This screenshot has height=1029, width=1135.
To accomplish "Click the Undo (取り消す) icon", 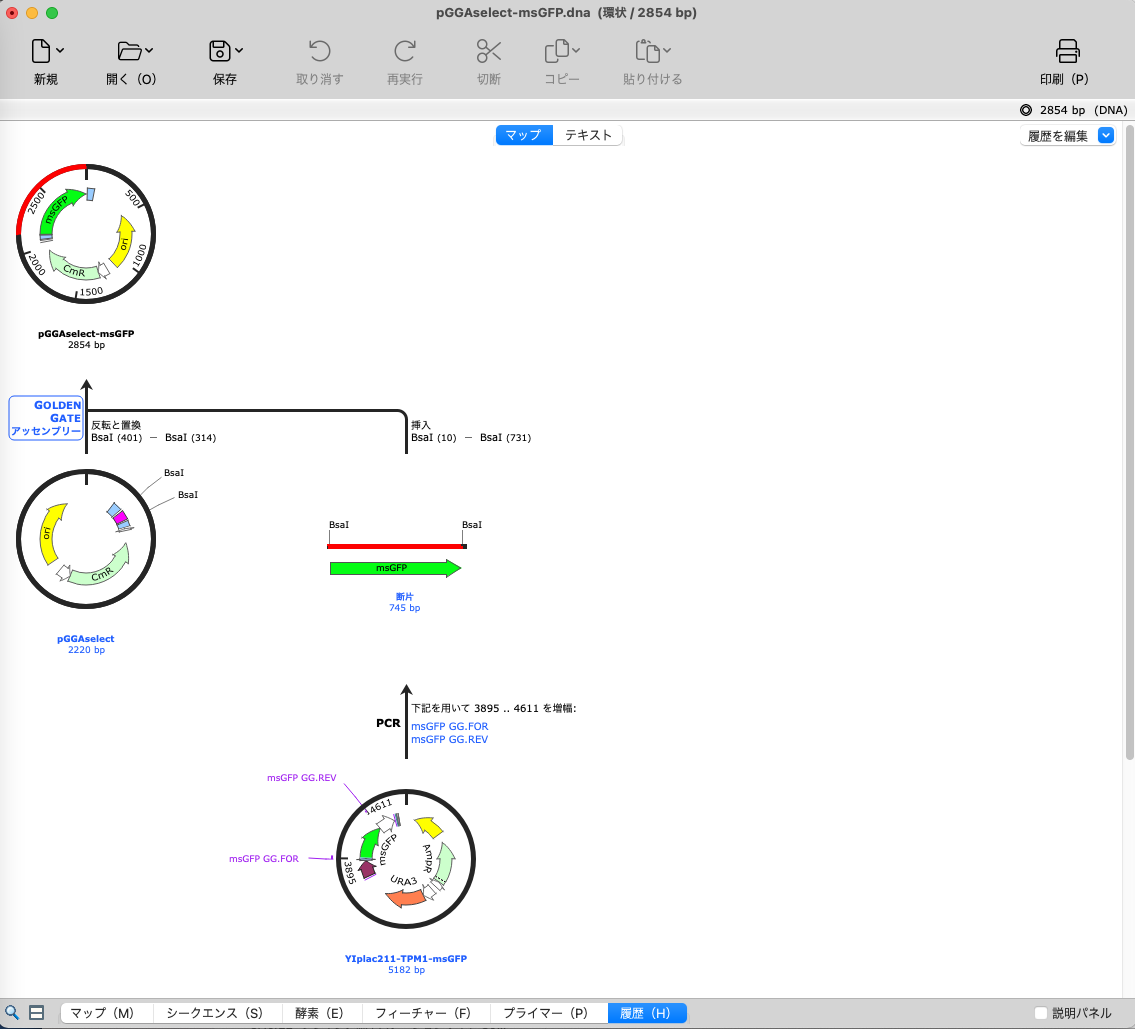I will coord(319,51).
